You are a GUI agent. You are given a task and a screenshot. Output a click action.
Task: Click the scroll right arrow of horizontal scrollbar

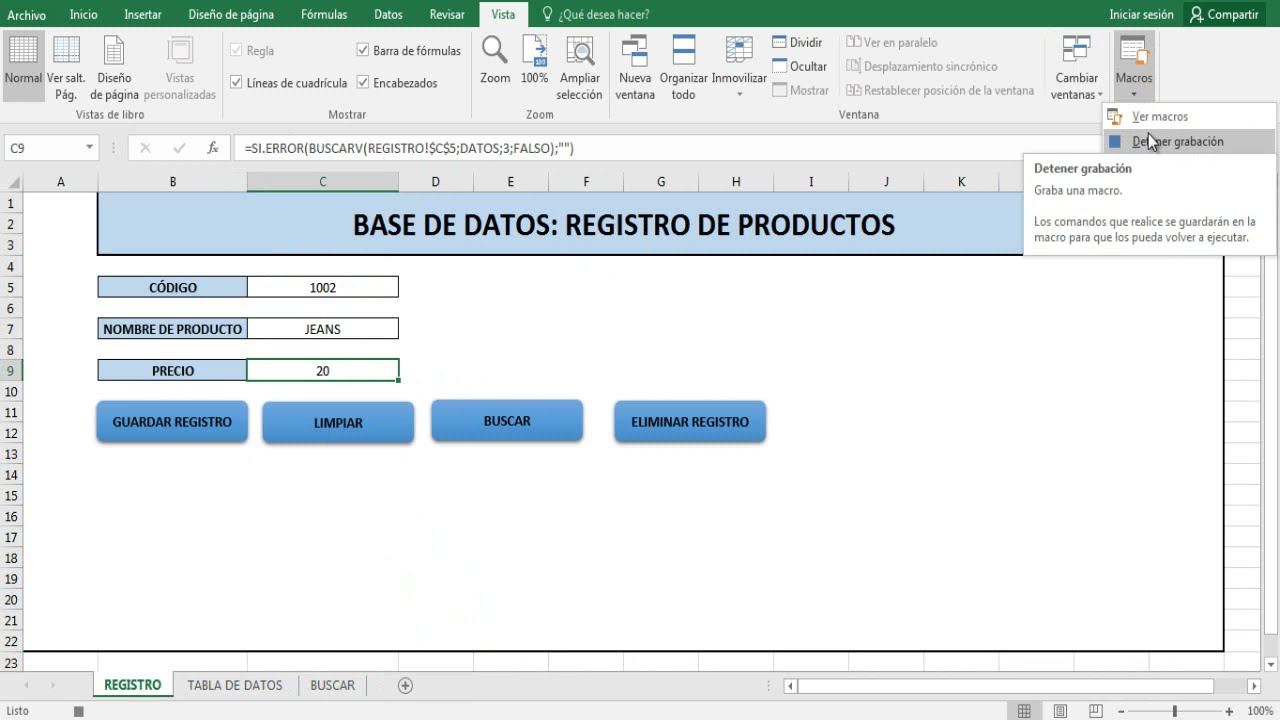1254,686
